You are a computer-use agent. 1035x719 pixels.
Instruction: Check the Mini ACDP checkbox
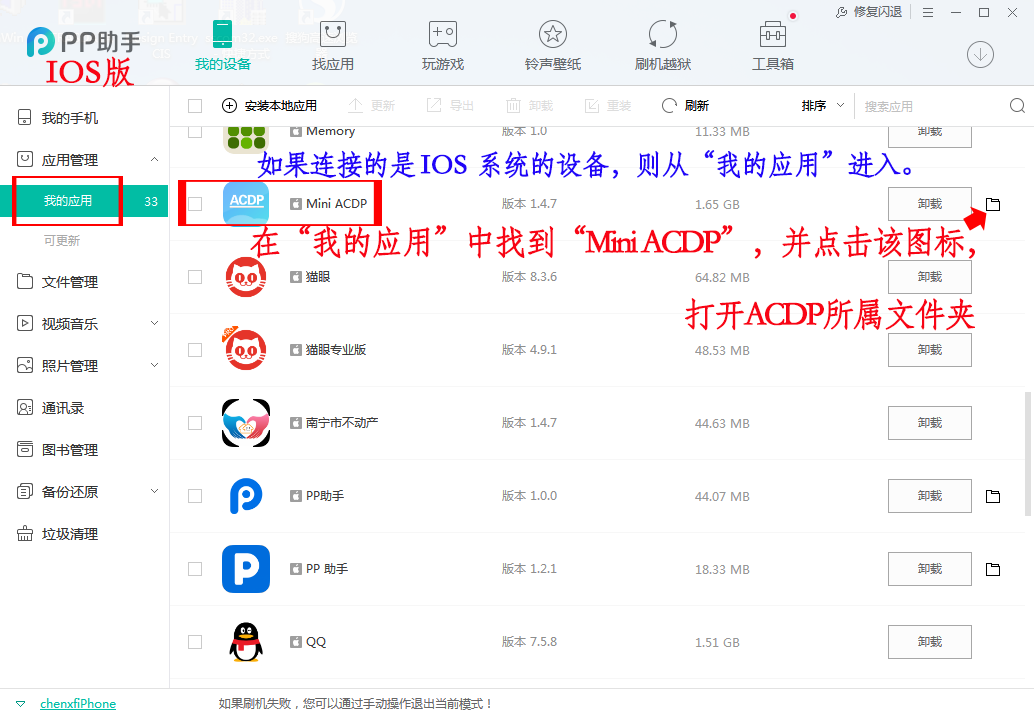click(195, 204)
